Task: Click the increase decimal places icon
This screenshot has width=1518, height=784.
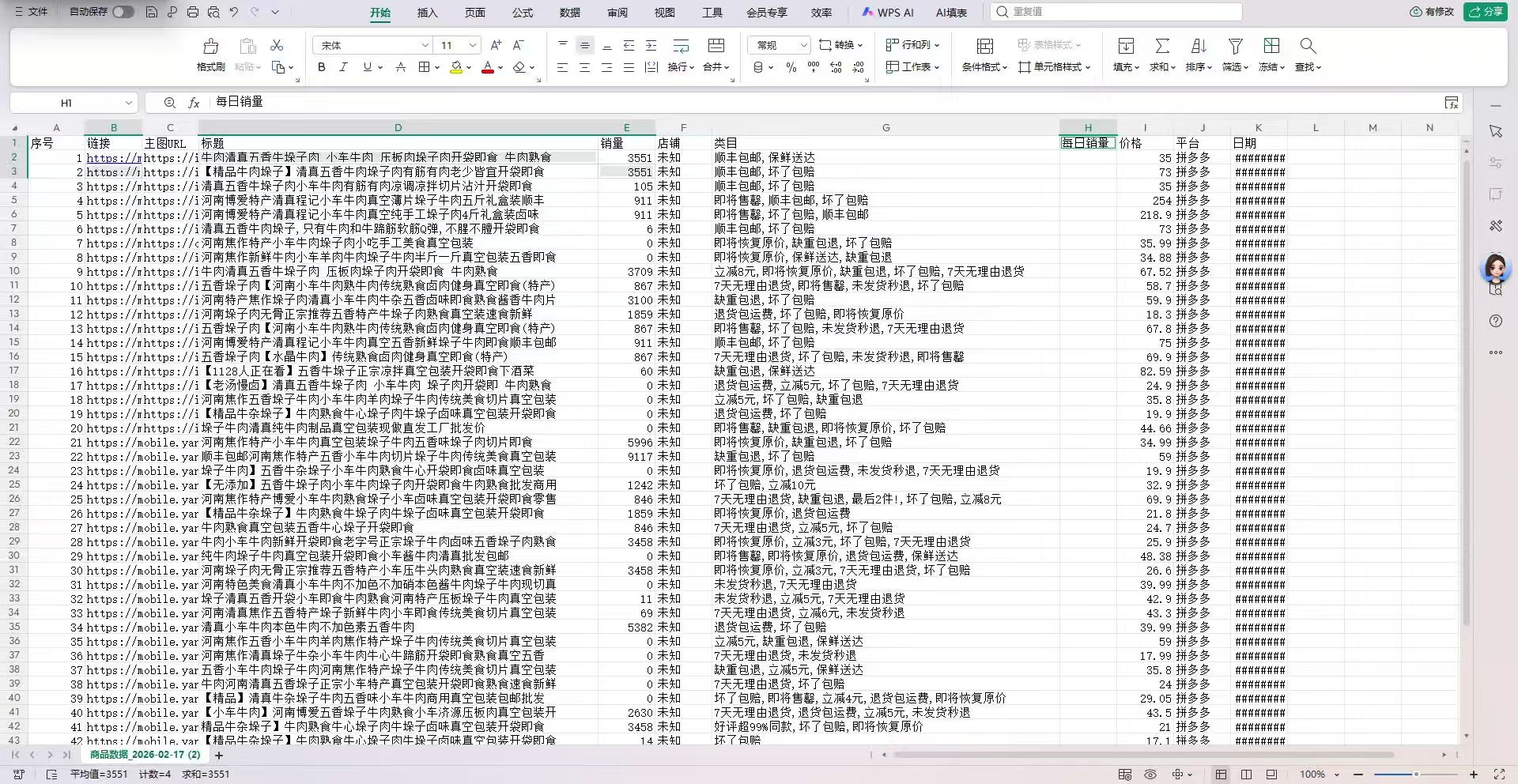Action: [x=836, y=67]
